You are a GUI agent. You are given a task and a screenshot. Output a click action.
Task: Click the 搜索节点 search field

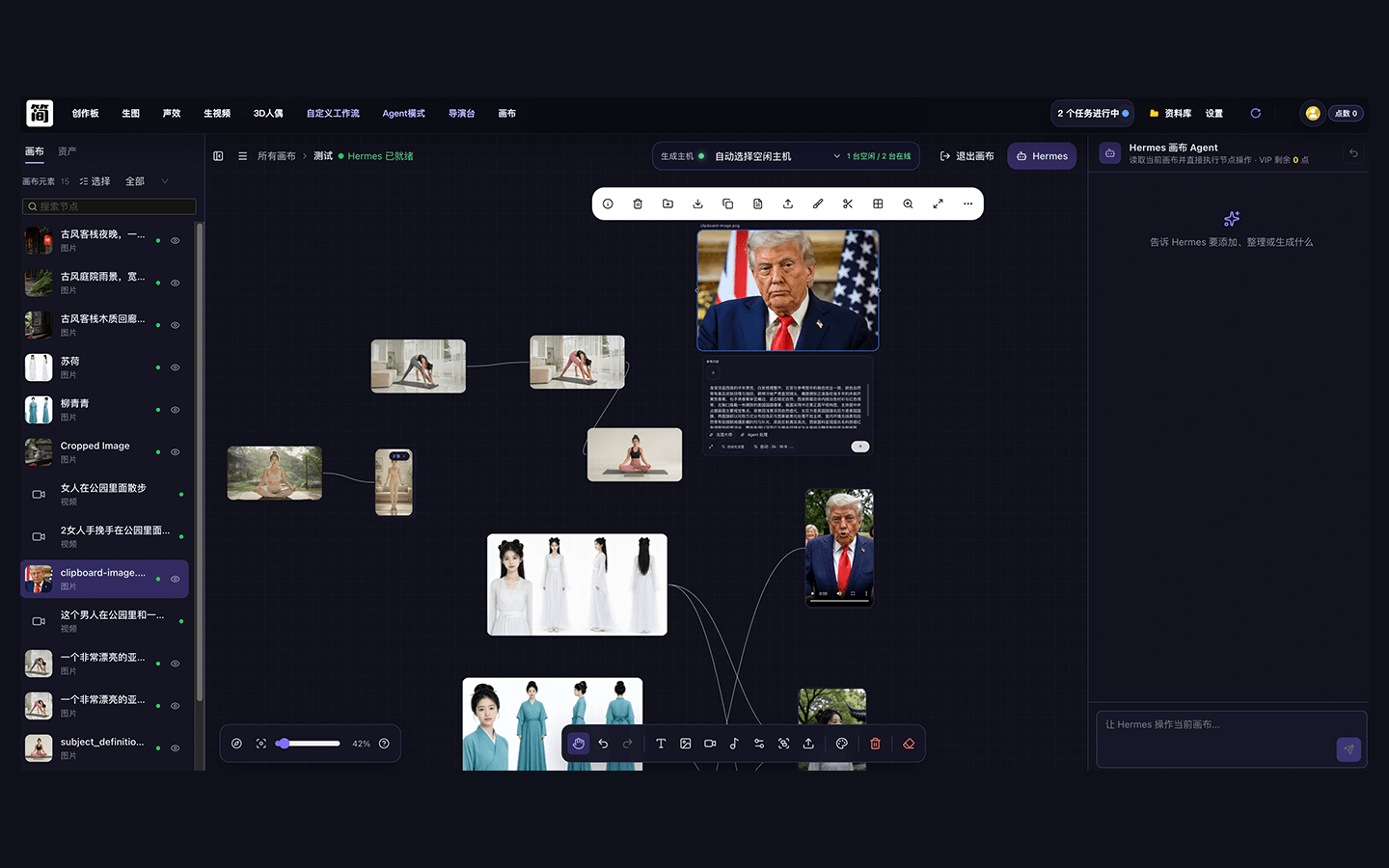[109, 206]
